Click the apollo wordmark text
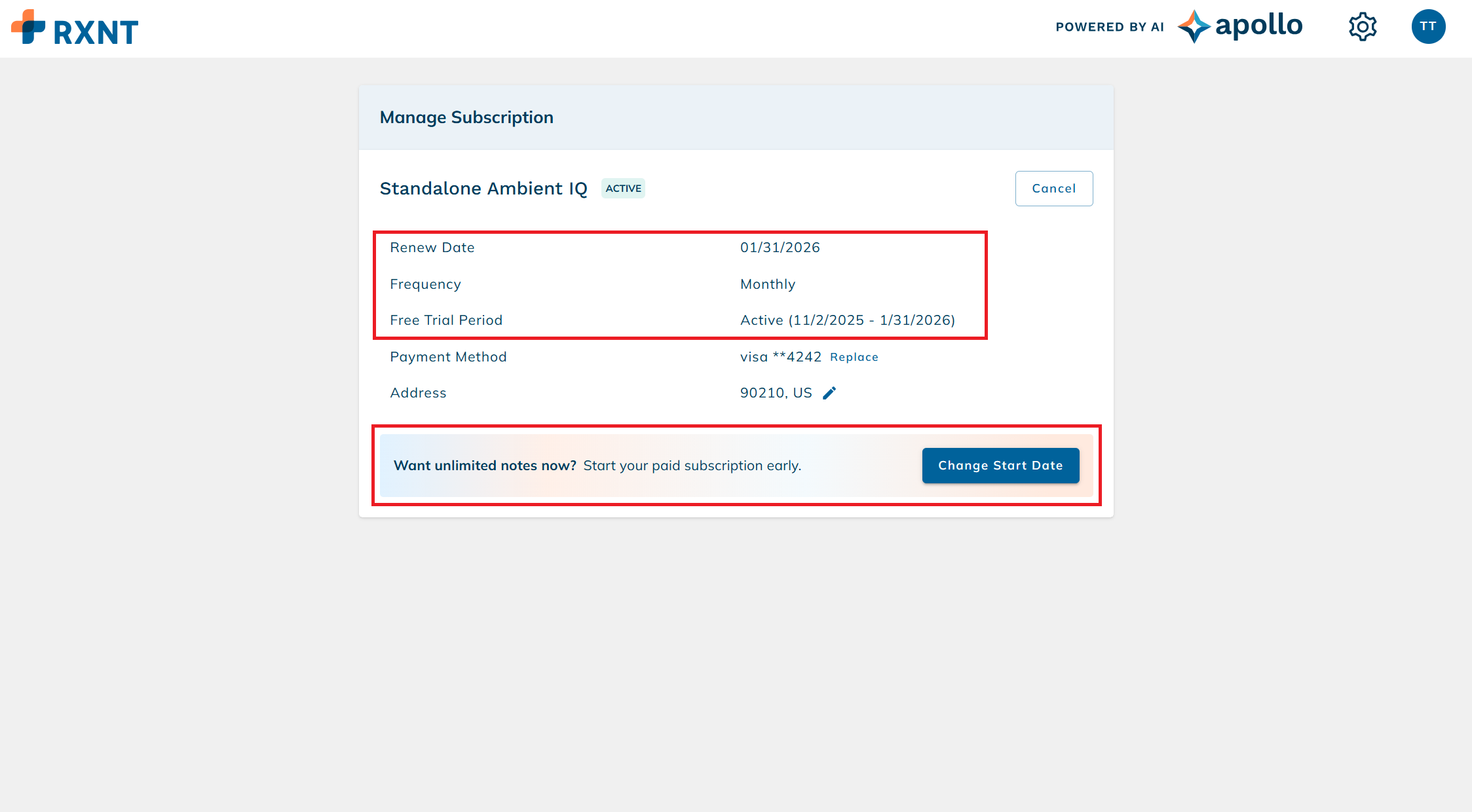This screenshot has width=1472, height=812. [x=1258, y=26]
